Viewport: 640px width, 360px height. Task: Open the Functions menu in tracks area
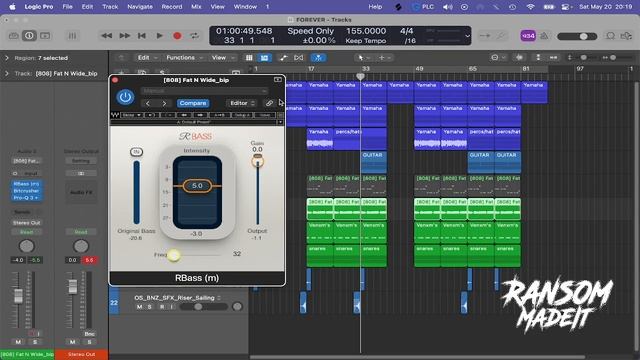(184, 58)
